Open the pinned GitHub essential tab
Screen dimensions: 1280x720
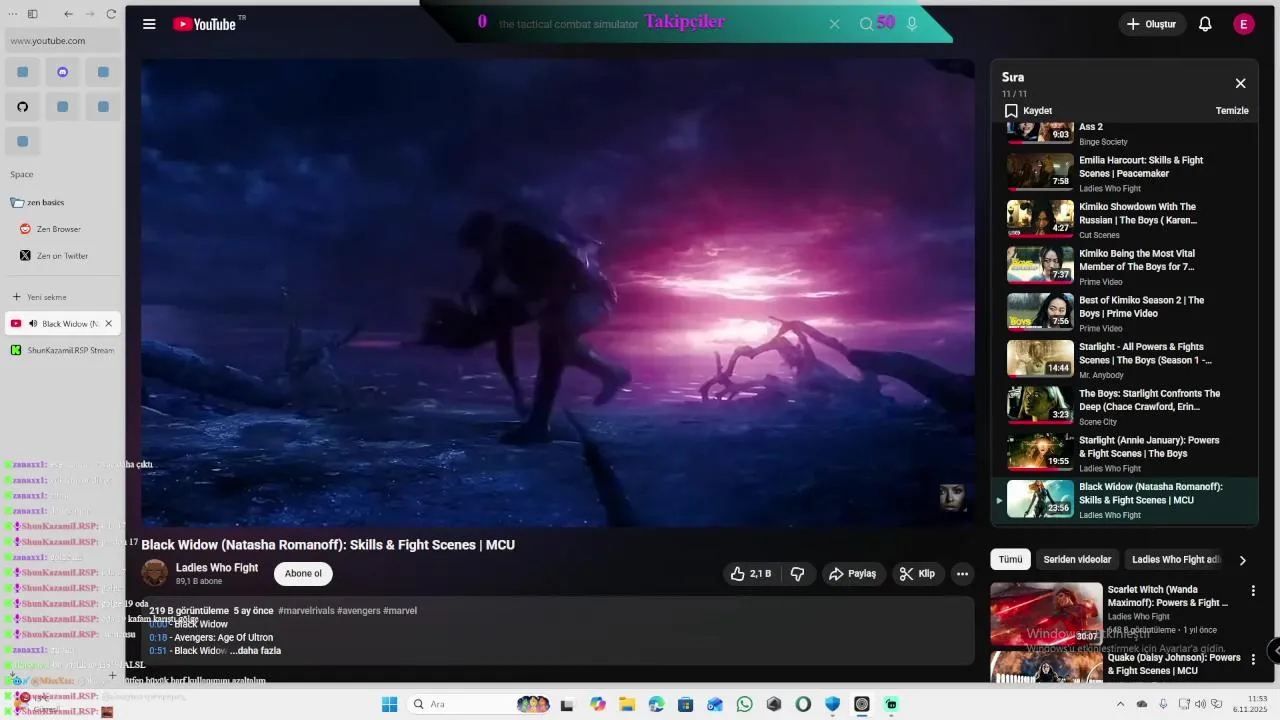[x=22, y=106]
